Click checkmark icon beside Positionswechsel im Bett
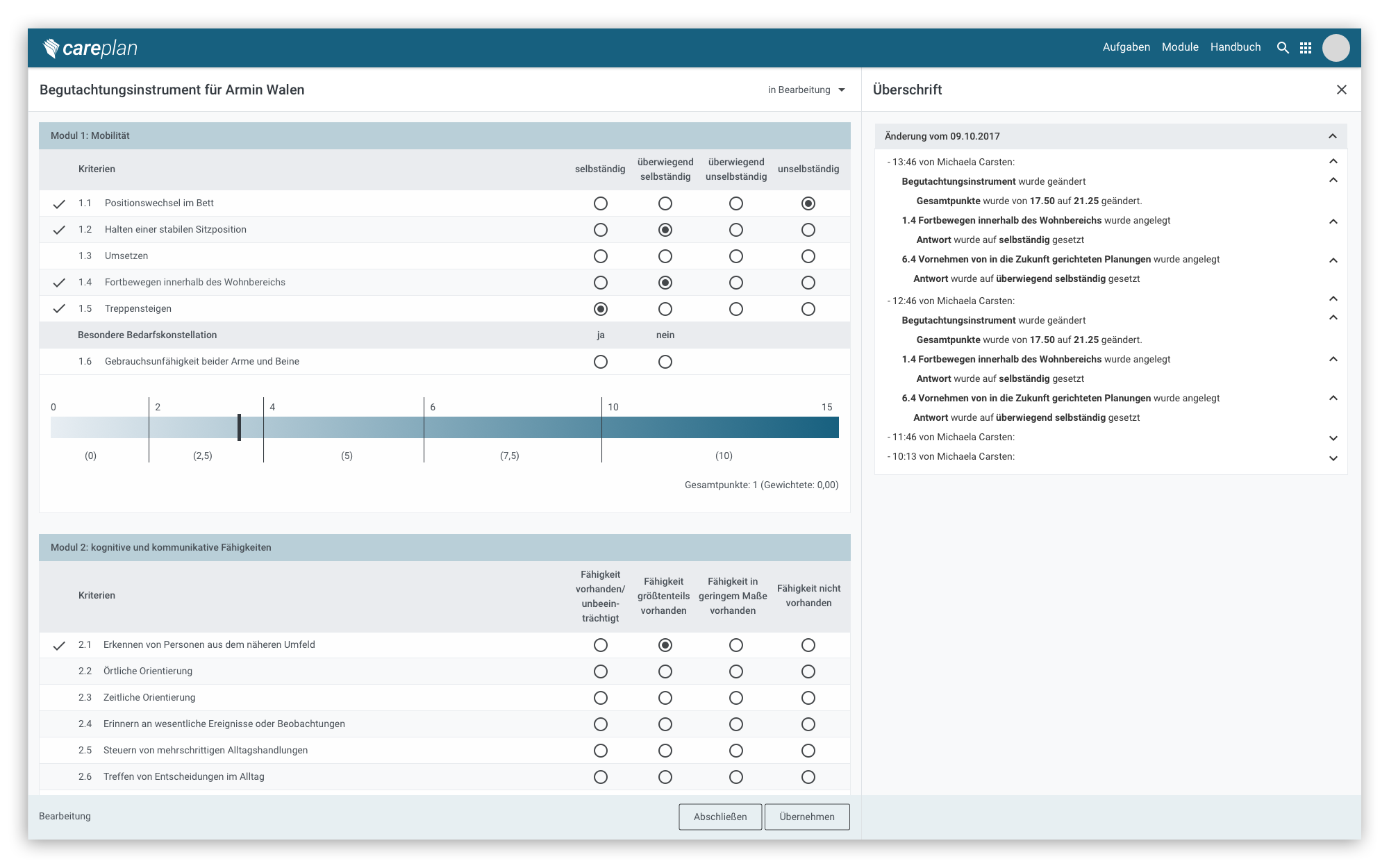The width and height of the screenshot is (1389, 868). point(59,203)
